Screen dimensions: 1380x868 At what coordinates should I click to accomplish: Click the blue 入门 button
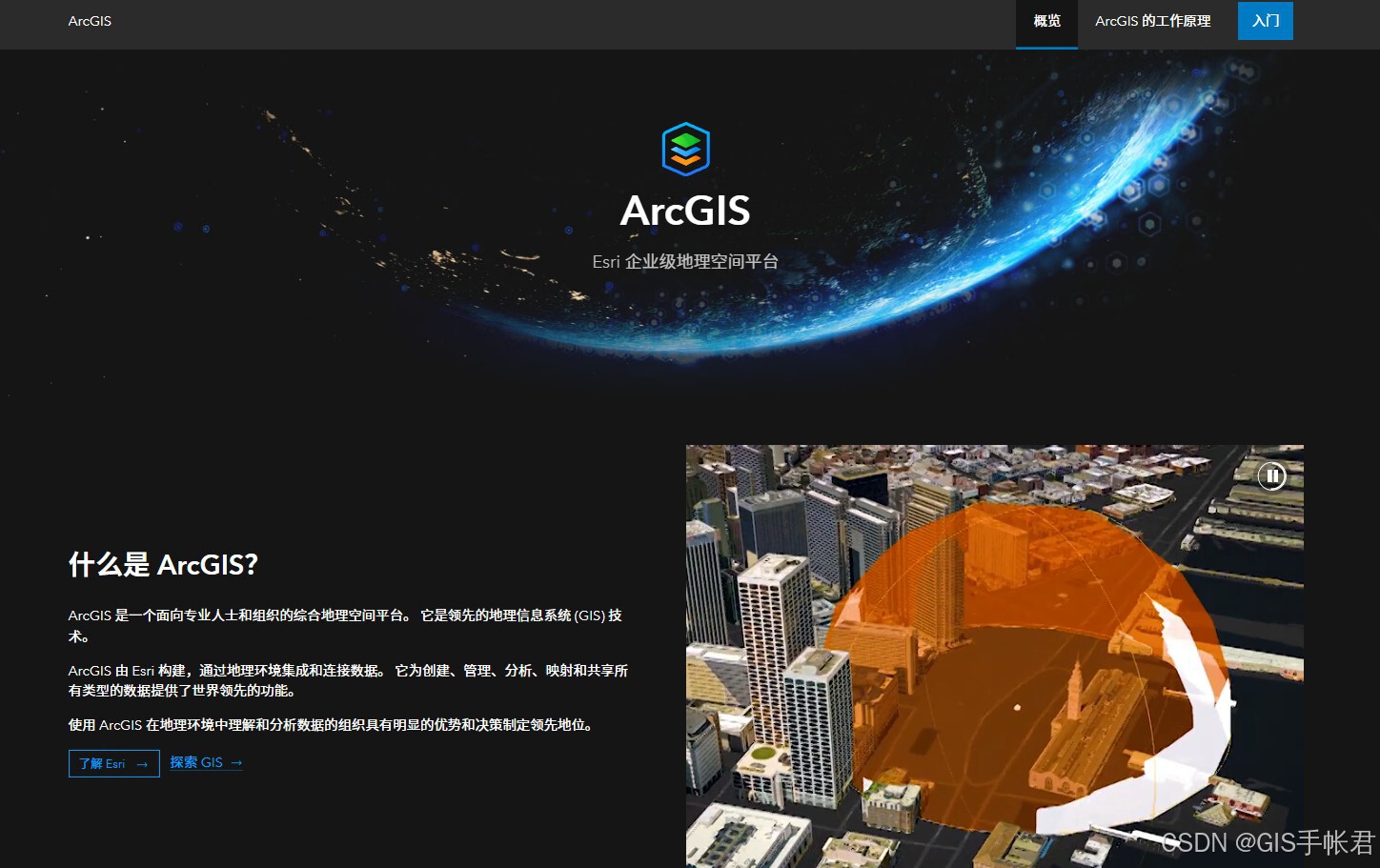tap(1265, 21)
